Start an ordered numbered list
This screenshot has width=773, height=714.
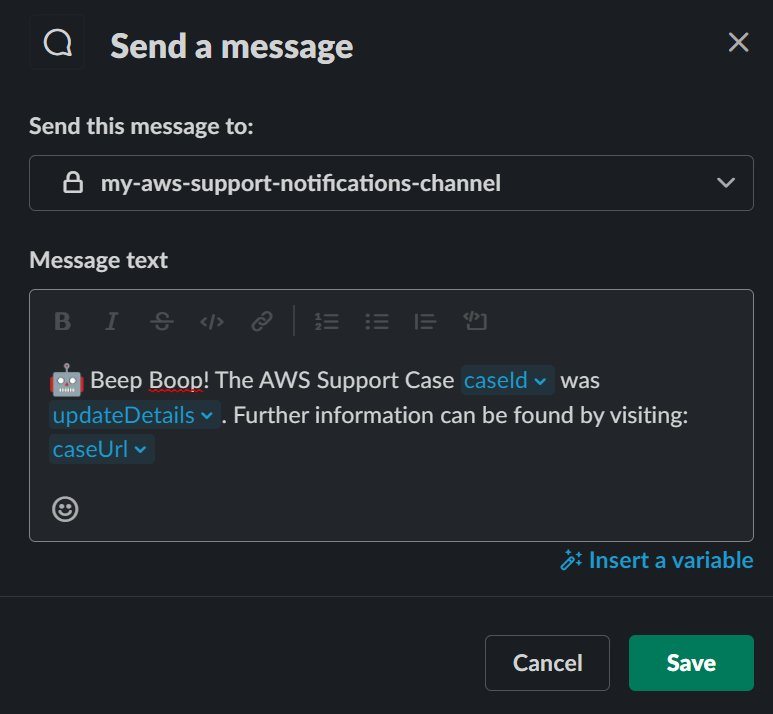point(326,321)
